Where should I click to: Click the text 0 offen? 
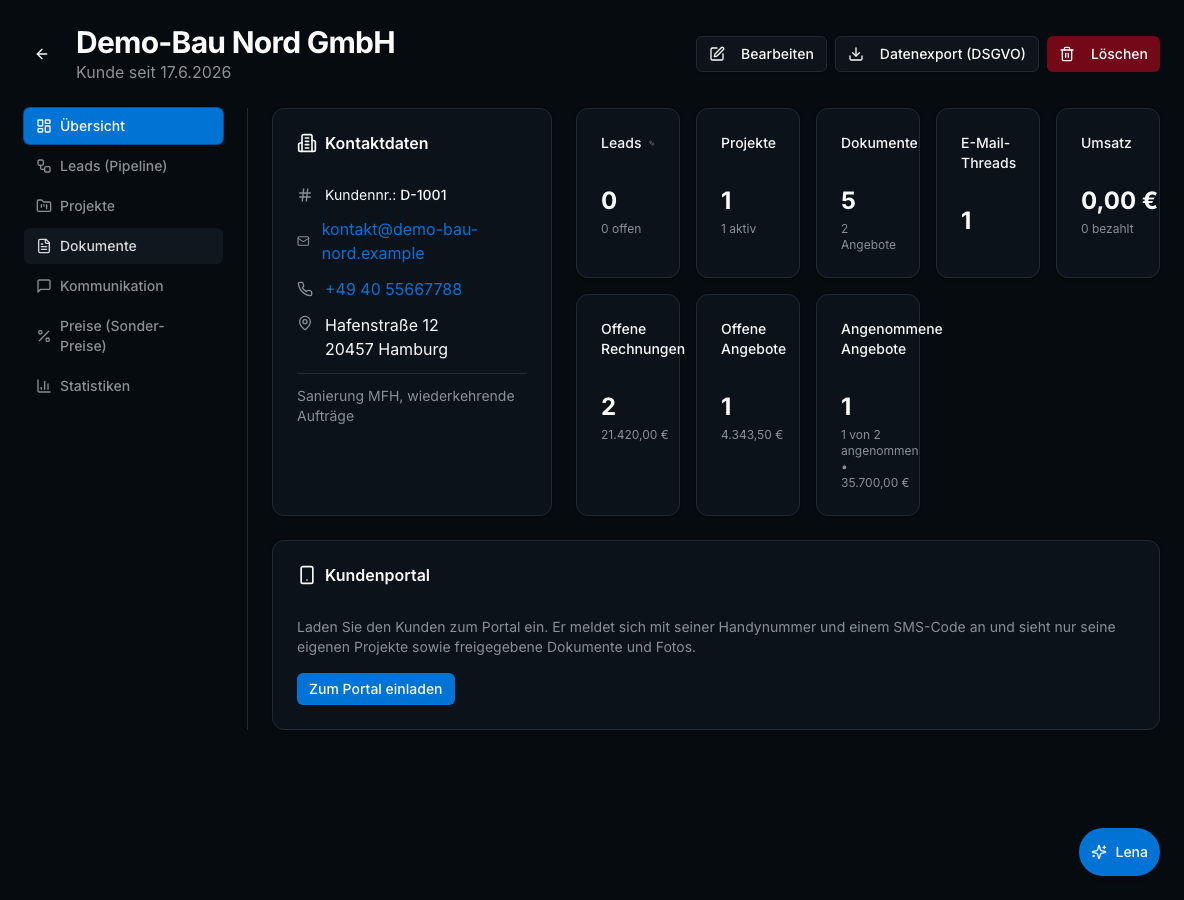[x=621, y=229]
